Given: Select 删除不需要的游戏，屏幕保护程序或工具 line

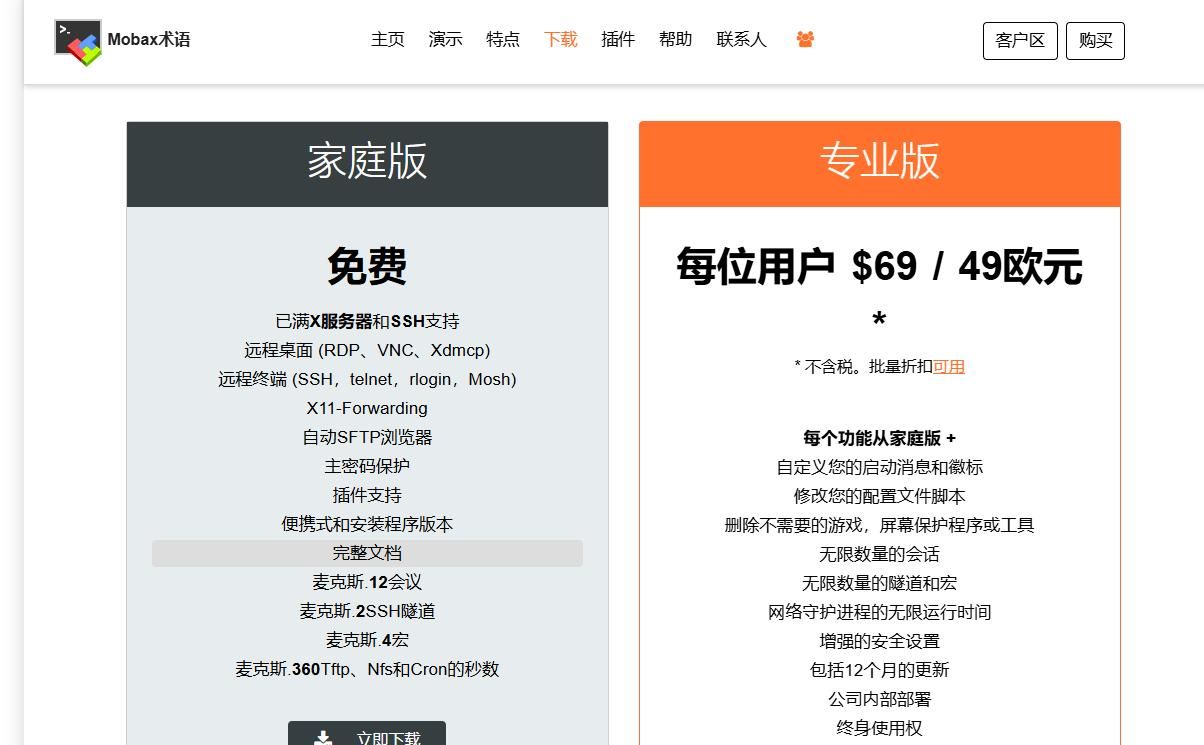Looking at the screenshot, I should tap(880, 525).
